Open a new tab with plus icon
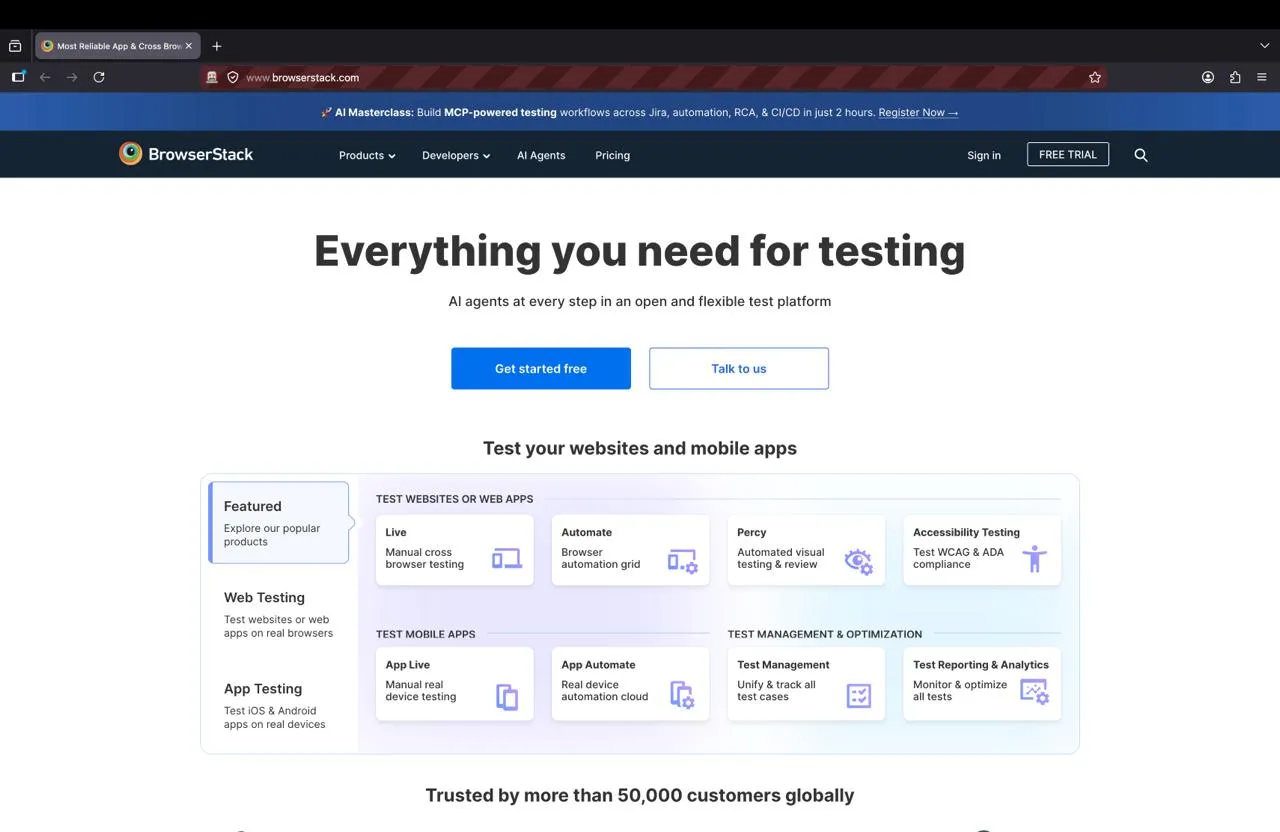1280x832 pixels. [x=217, y=46]
